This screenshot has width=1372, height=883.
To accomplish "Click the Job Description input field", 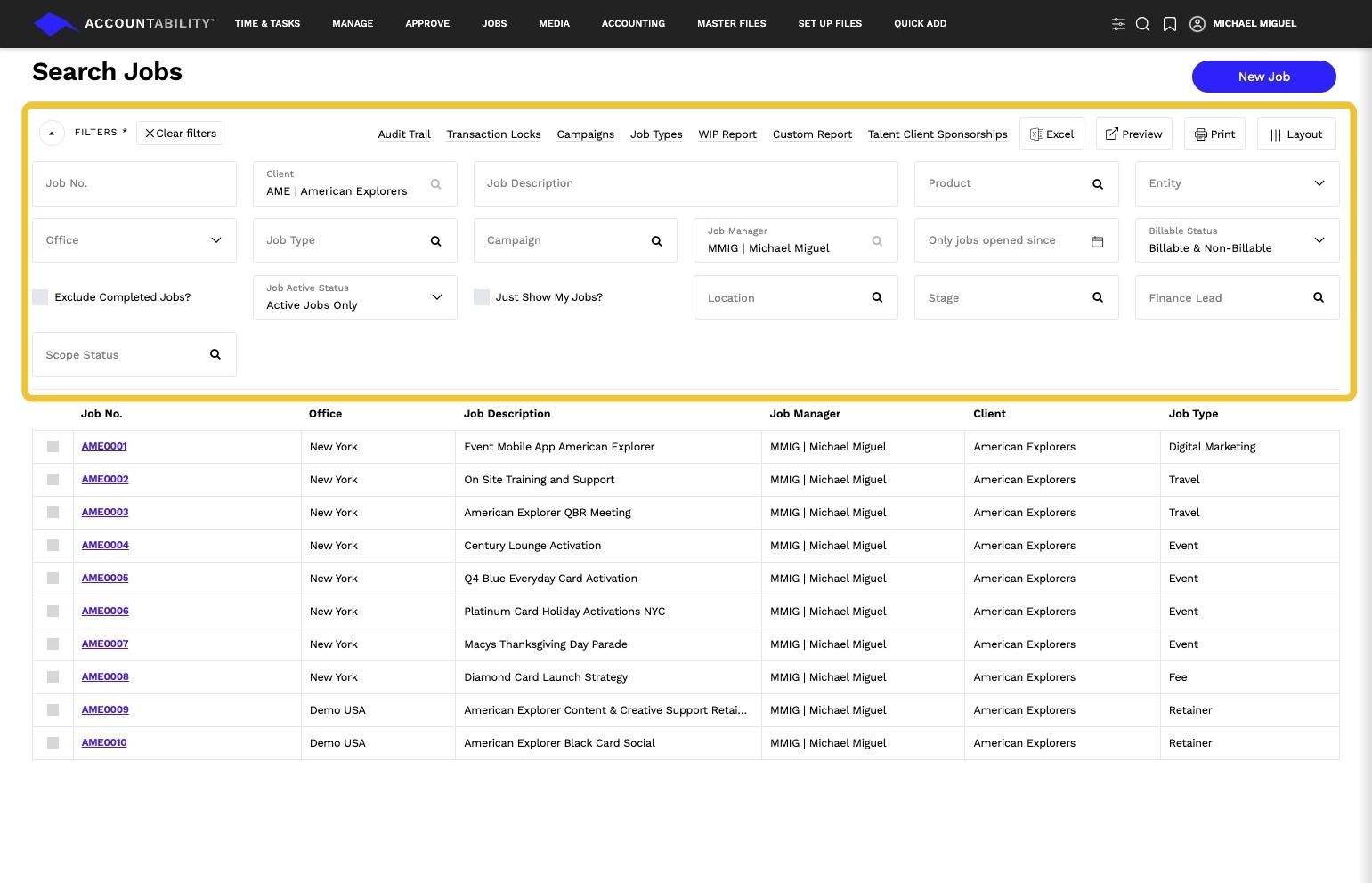I will point(686,183).
